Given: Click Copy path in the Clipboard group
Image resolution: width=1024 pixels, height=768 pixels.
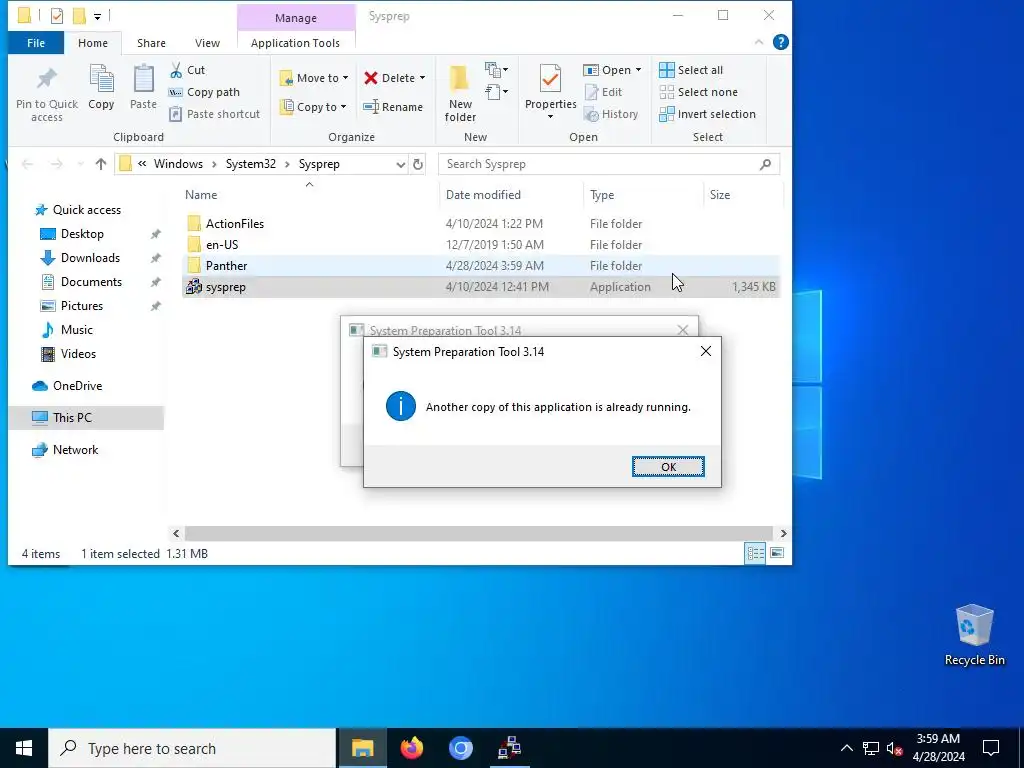Looking at the screenshot, I should (204, 92).
